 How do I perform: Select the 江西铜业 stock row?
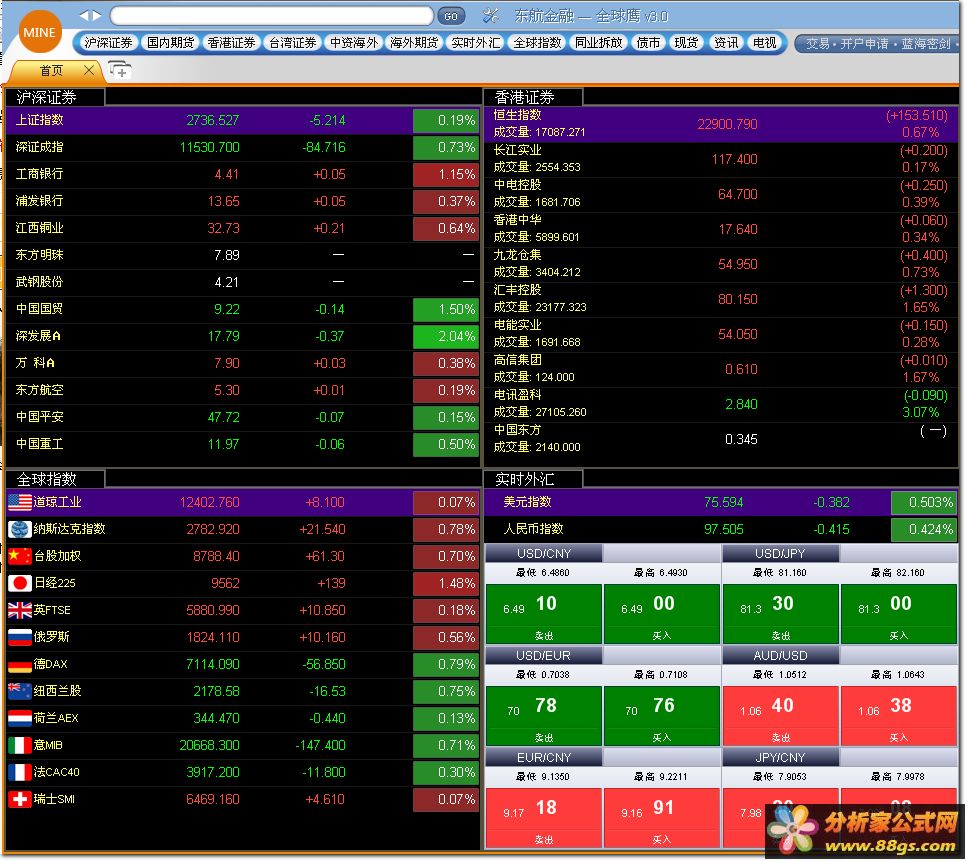pos(243,228)
